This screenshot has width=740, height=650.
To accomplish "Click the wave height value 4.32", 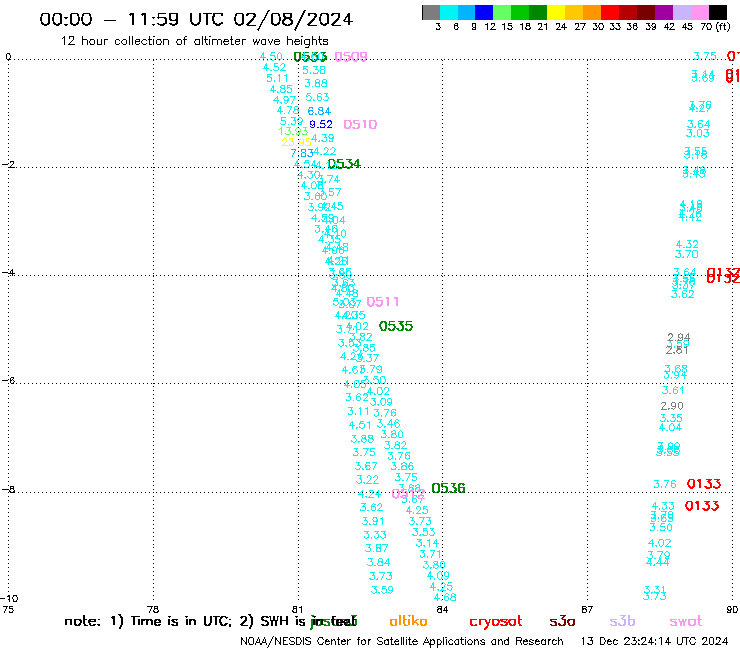I will coord(687,245).
